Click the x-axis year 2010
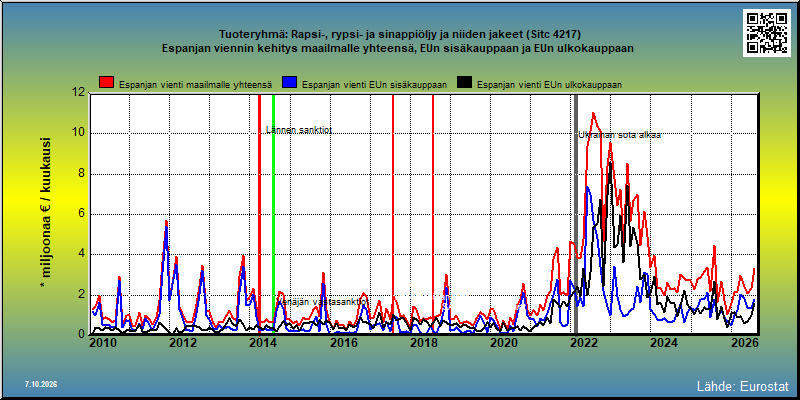Viewport: 800px width, 400px height. tap(103, 343)
